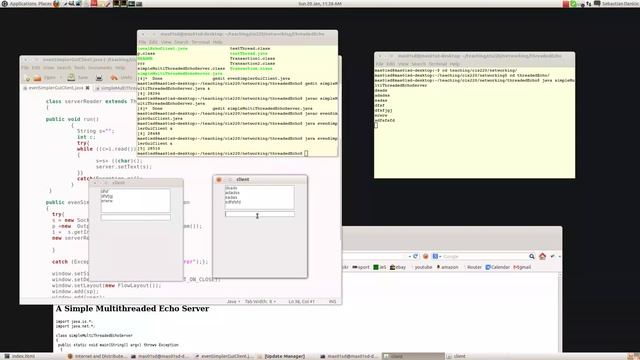The height and width of the screenshot is (360, 640).
Task: Open Terminal menu in the middle terminal
Action: pos(200,42)
